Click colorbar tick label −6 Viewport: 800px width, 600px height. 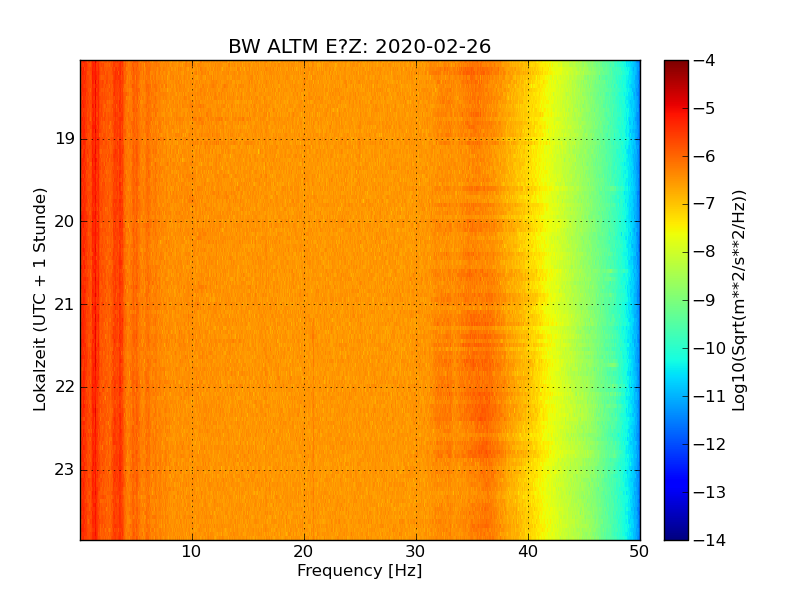(x=705, y=157)
